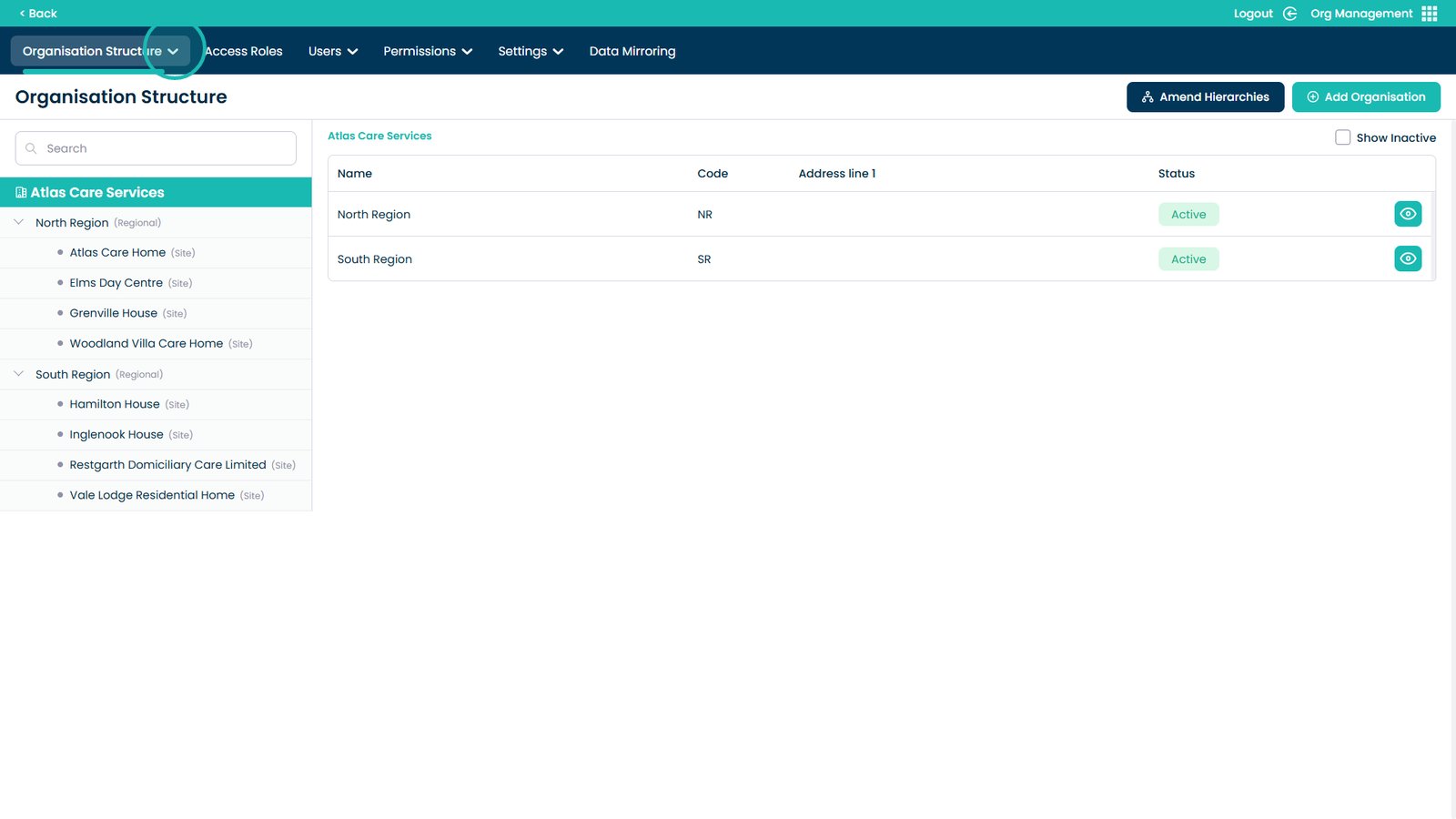The width and height of the screenshot is (1456, 819).
Task: Click the Back link at top left
Action: point(38,14)
